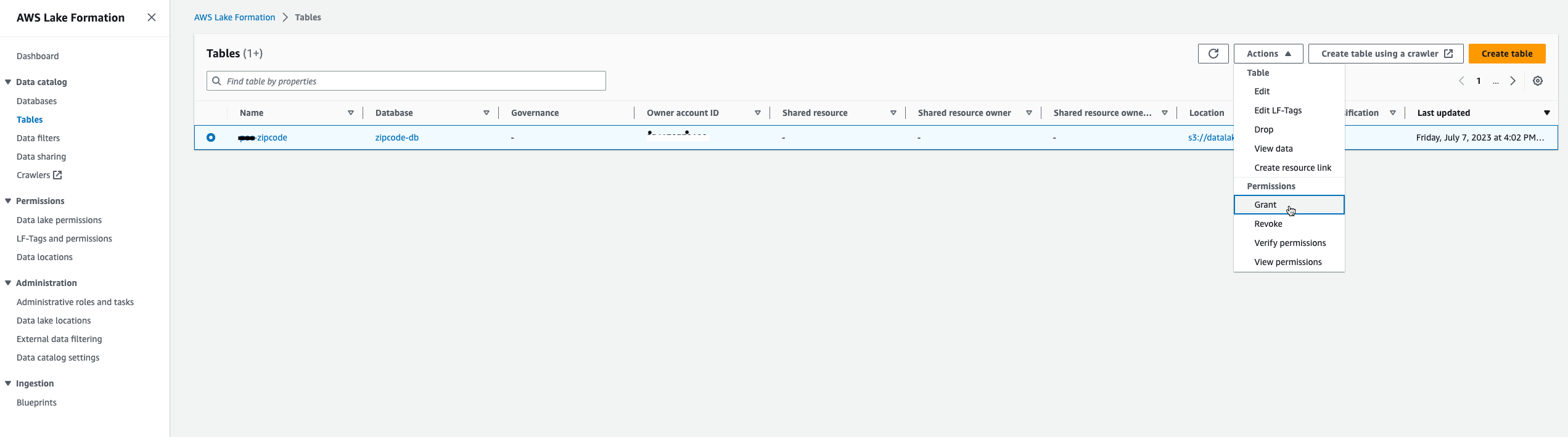This screenshot has width=1568, height=437.
Task: Go to Dashboard in sidebar
Action: (38, 56)
